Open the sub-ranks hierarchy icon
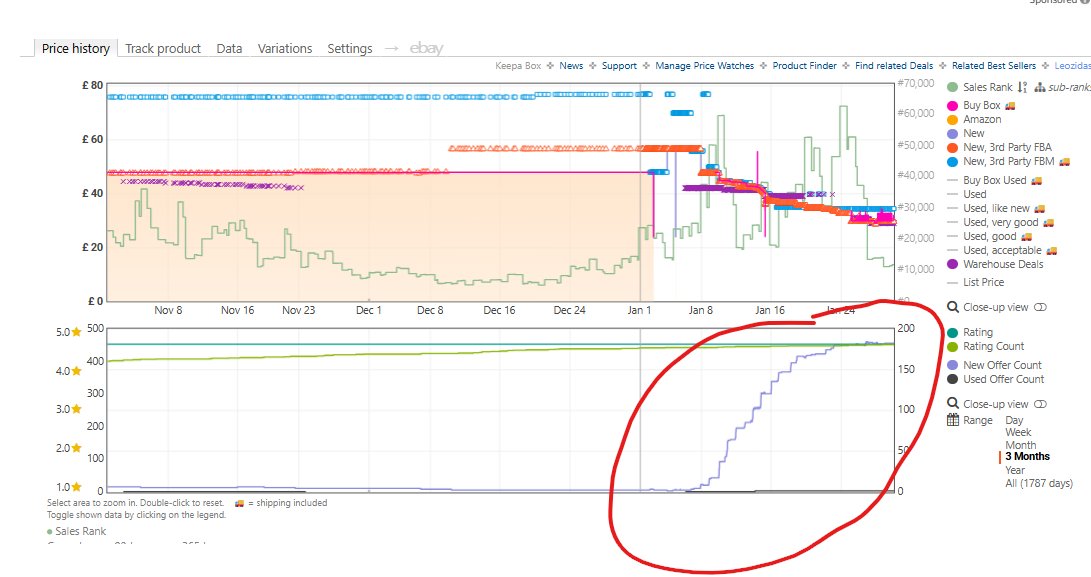The width and height of the screenshot is (1091, 577). 1040,87
